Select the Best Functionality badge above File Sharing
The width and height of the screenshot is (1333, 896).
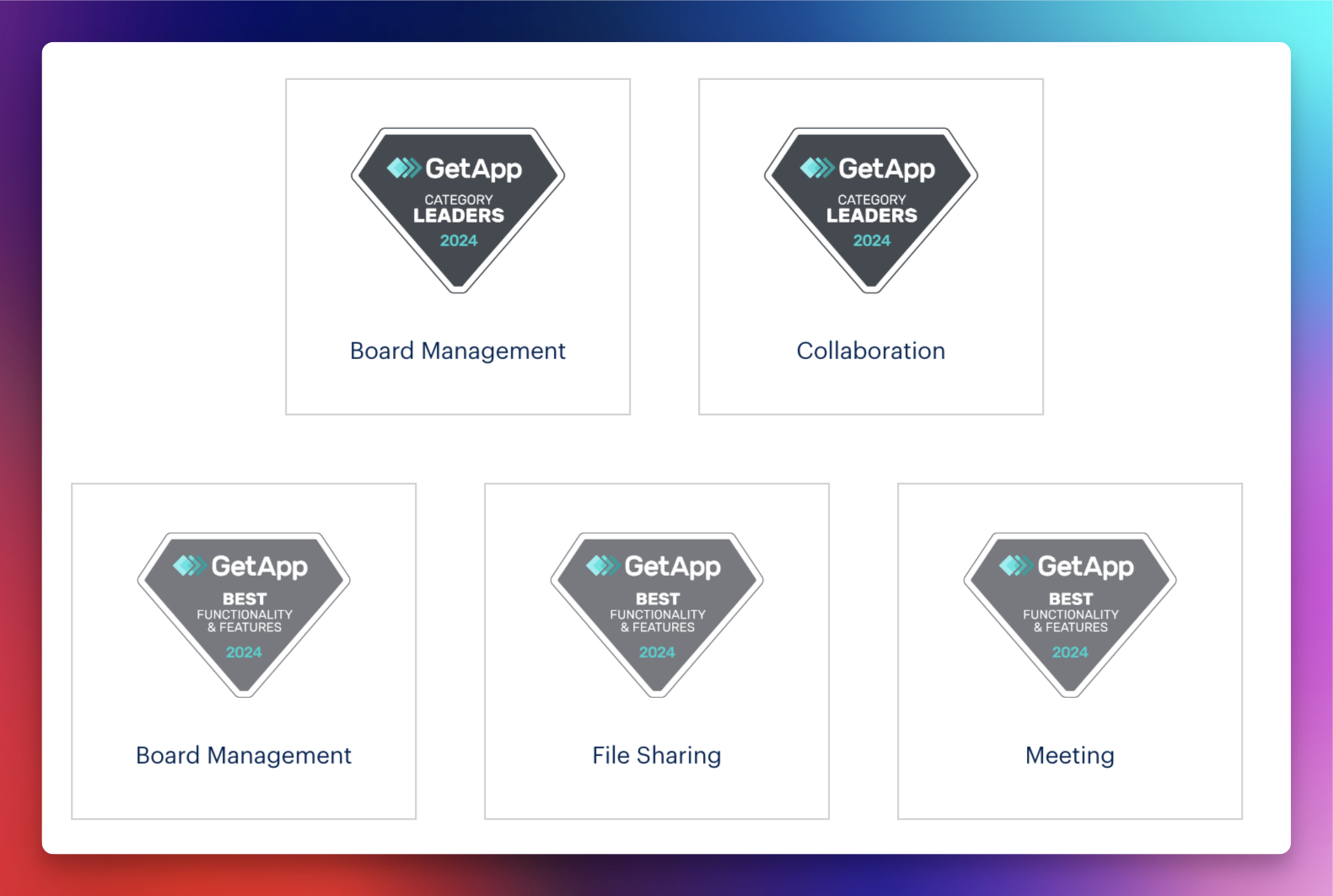(x=657, y=614)
